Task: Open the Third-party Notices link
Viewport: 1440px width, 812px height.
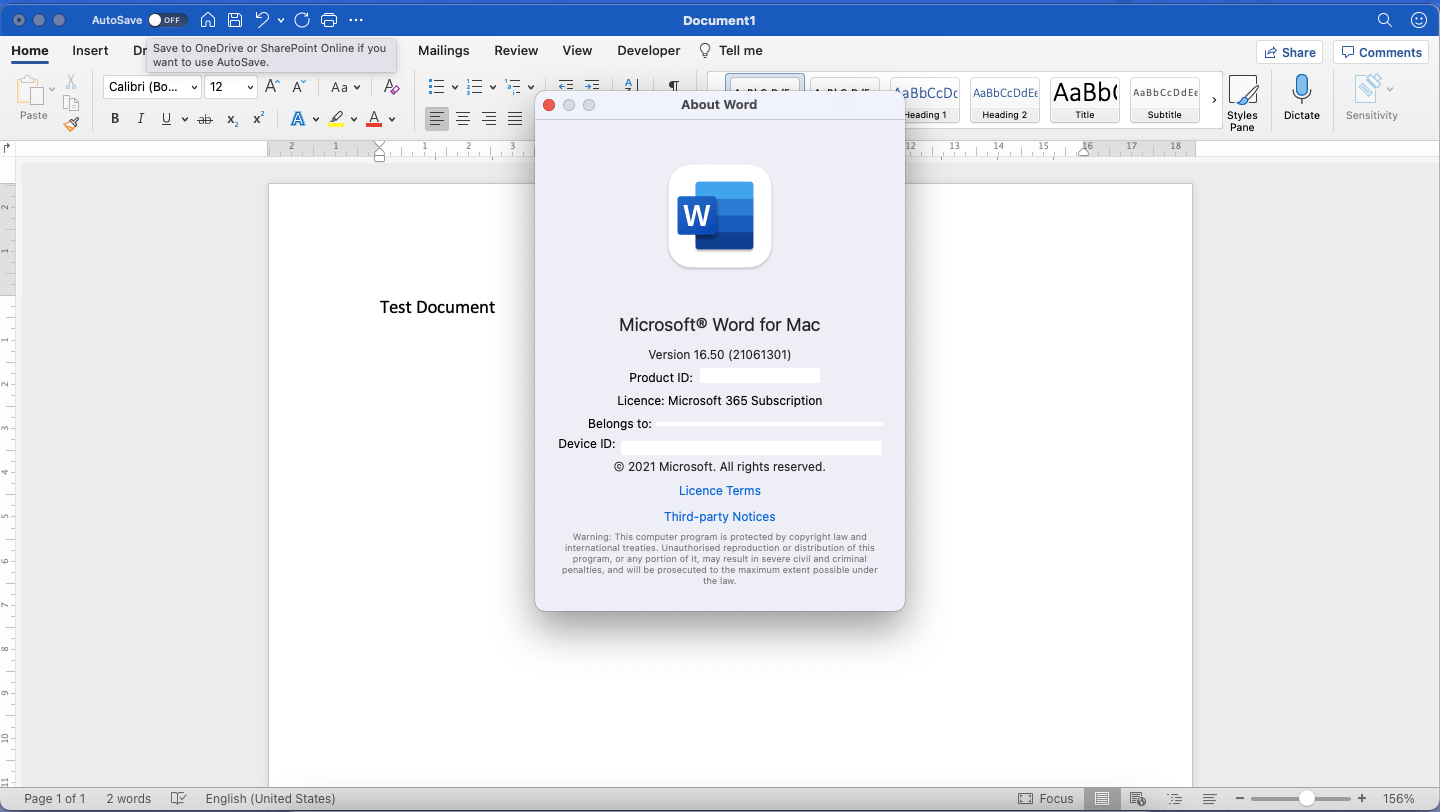Action: 720,517
